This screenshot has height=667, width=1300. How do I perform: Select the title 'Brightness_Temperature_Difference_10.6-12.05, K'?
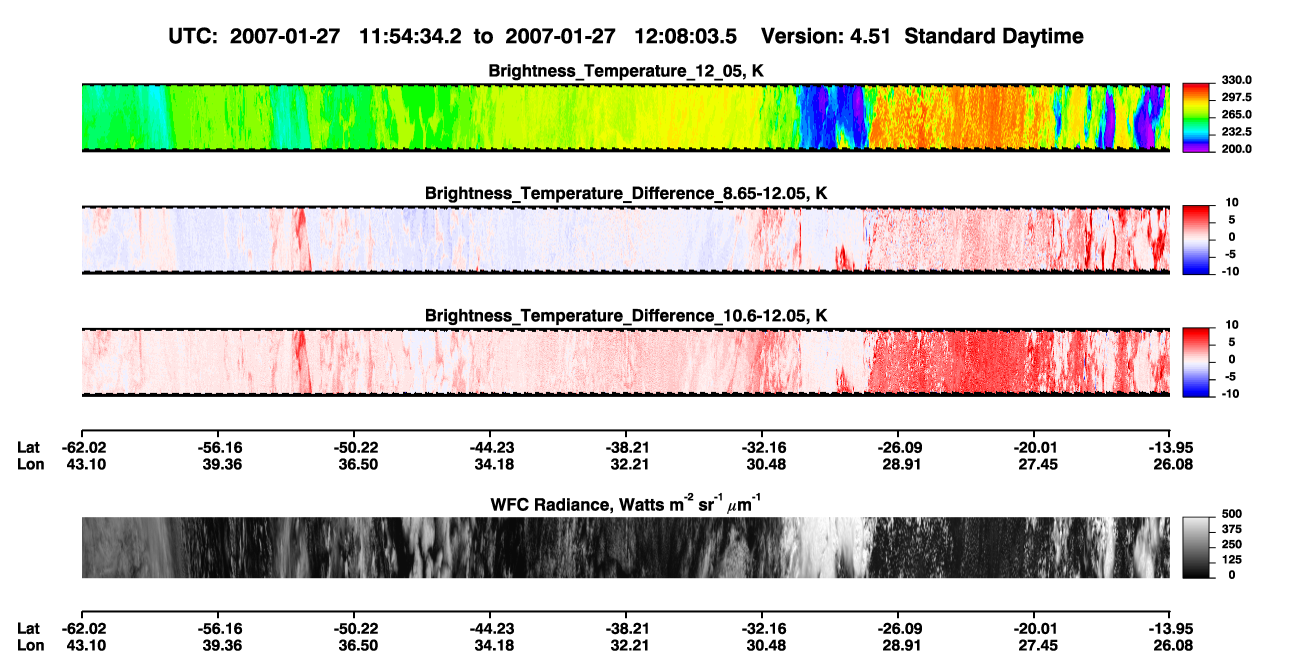pos(625,315)
